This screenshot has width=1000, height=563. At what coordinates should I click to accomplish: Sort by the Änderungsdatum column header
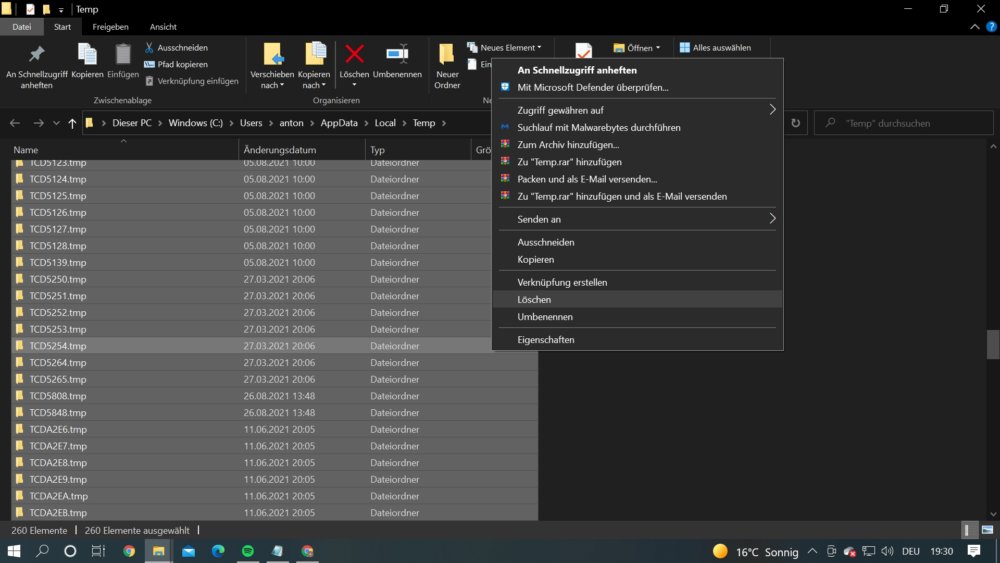point(302,150)
